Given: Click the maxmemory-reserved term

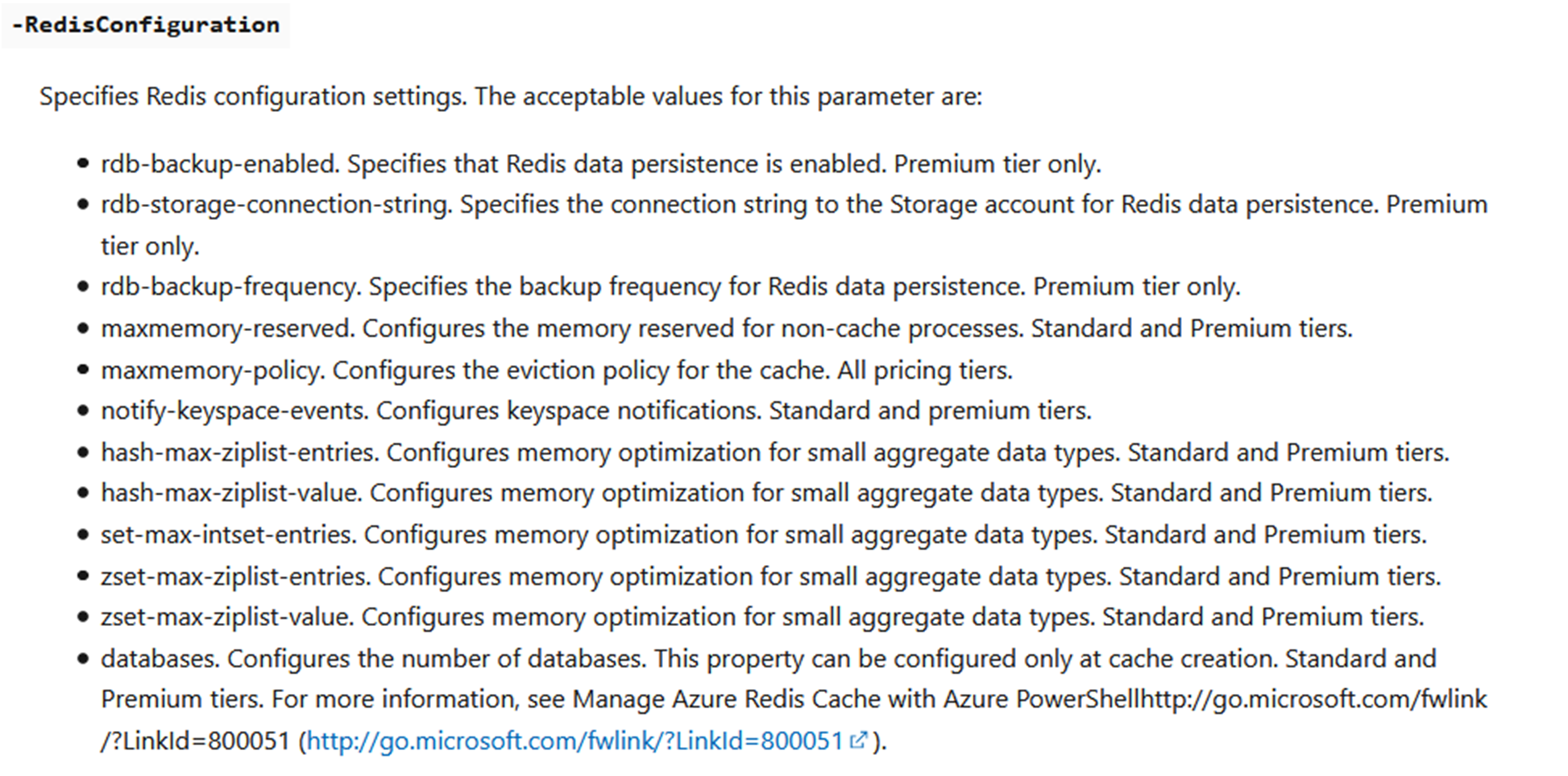Looking at the screenshot, I should point(226,329).
